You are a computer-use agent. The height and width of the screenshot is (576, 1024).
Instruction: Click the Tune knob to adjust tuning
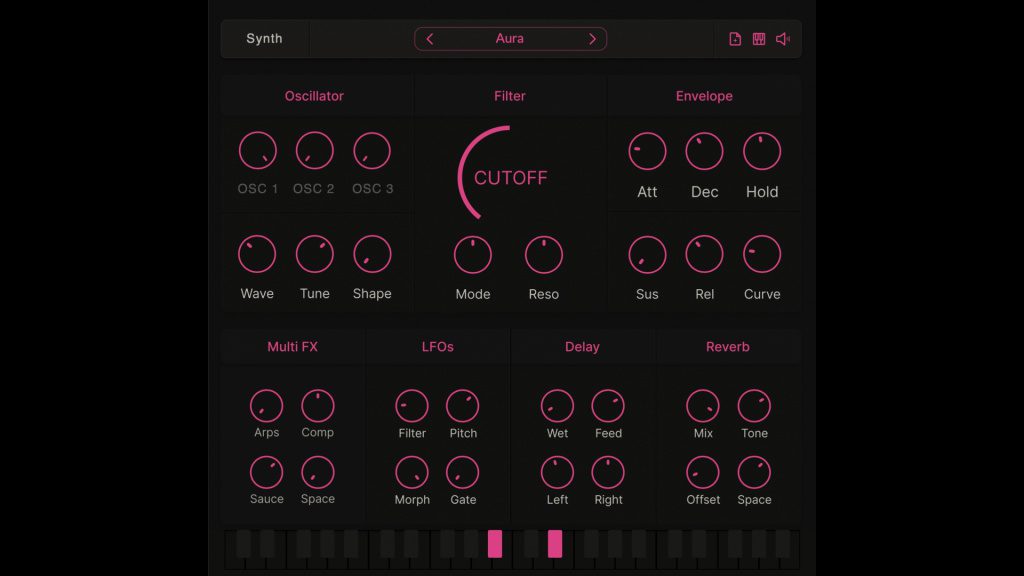click(x=314, y=252)
